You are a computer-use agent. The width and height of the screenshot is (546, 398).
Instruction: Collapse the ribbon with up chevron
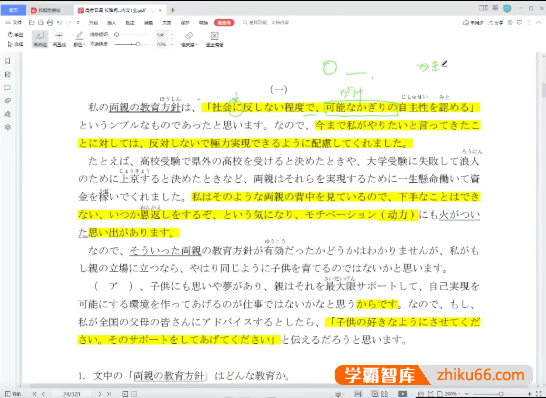tap(538, 23)
